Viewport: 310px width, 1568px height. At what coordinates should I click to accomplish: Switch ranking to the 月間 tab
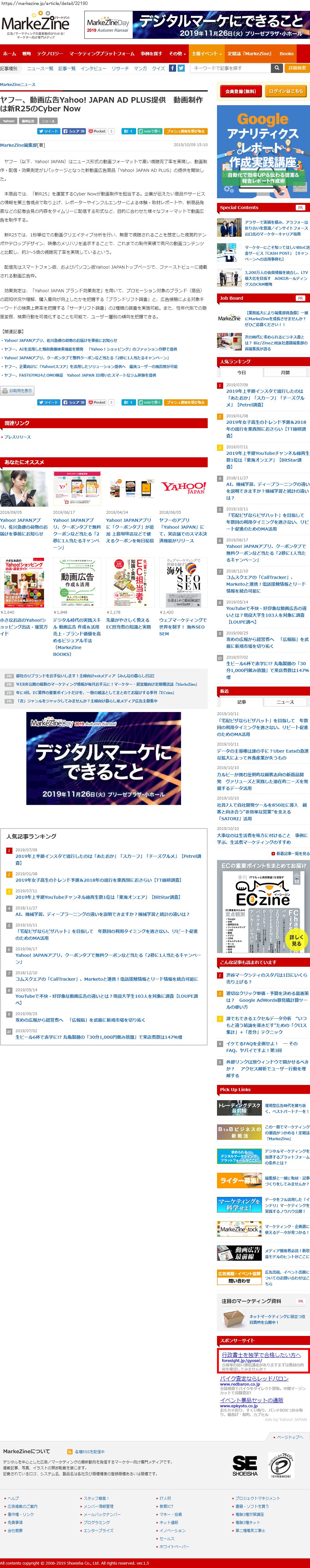[285, 373]
